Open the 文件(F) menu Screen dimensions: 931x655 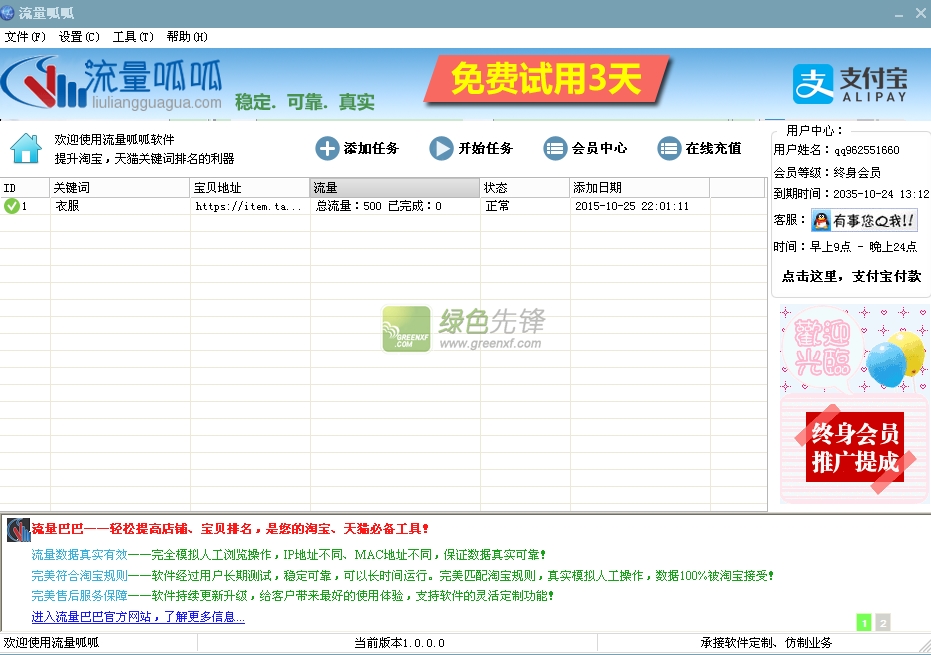click(25, 37)
